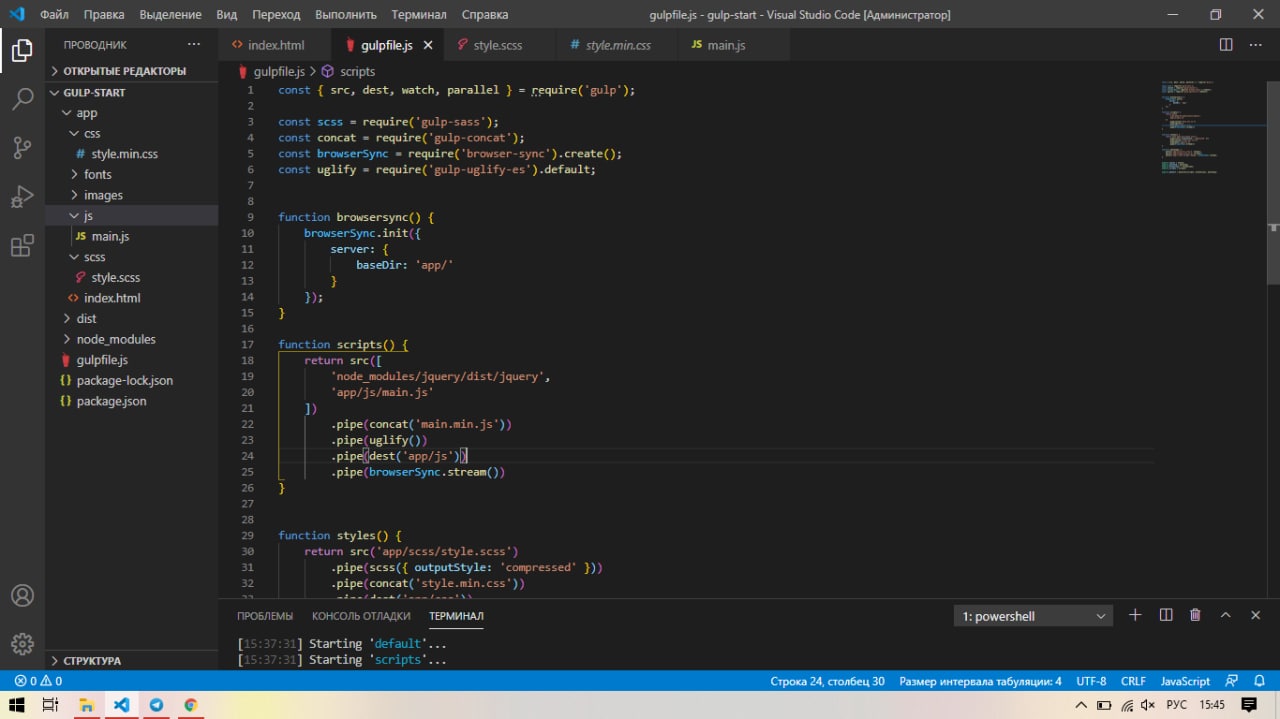1280x719 pixels.
Task: Open the Переход menu
Action: (276, 15)
